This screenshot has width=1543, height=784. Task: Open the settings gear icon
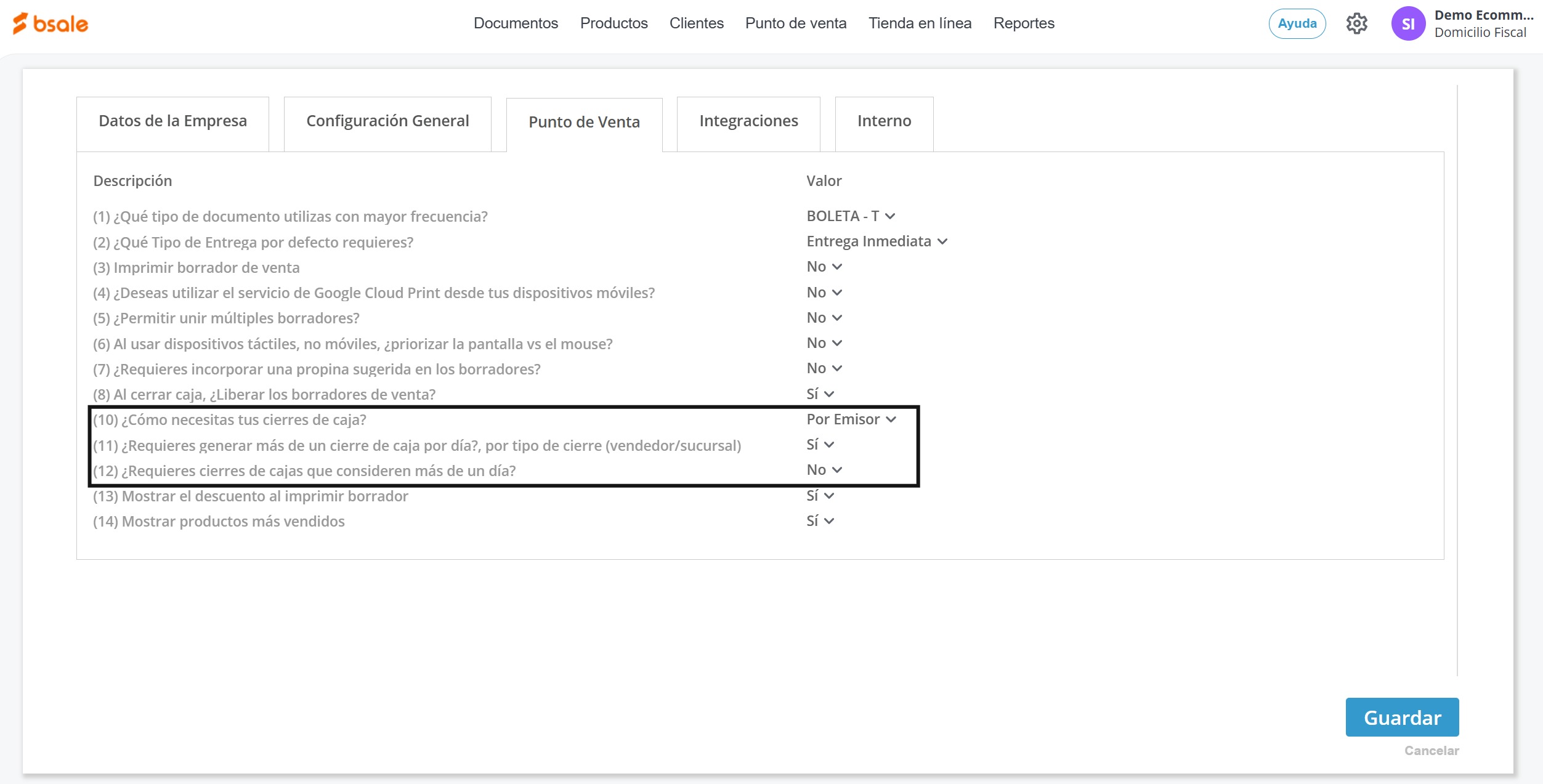[x=1356, y=24]
